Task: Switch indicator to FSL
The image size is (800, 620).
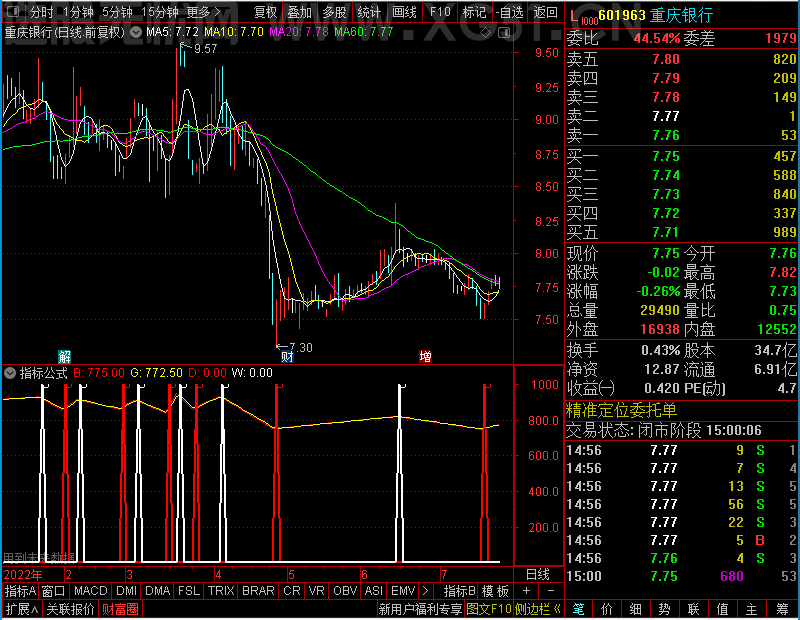Action: (x=188, y=591)
